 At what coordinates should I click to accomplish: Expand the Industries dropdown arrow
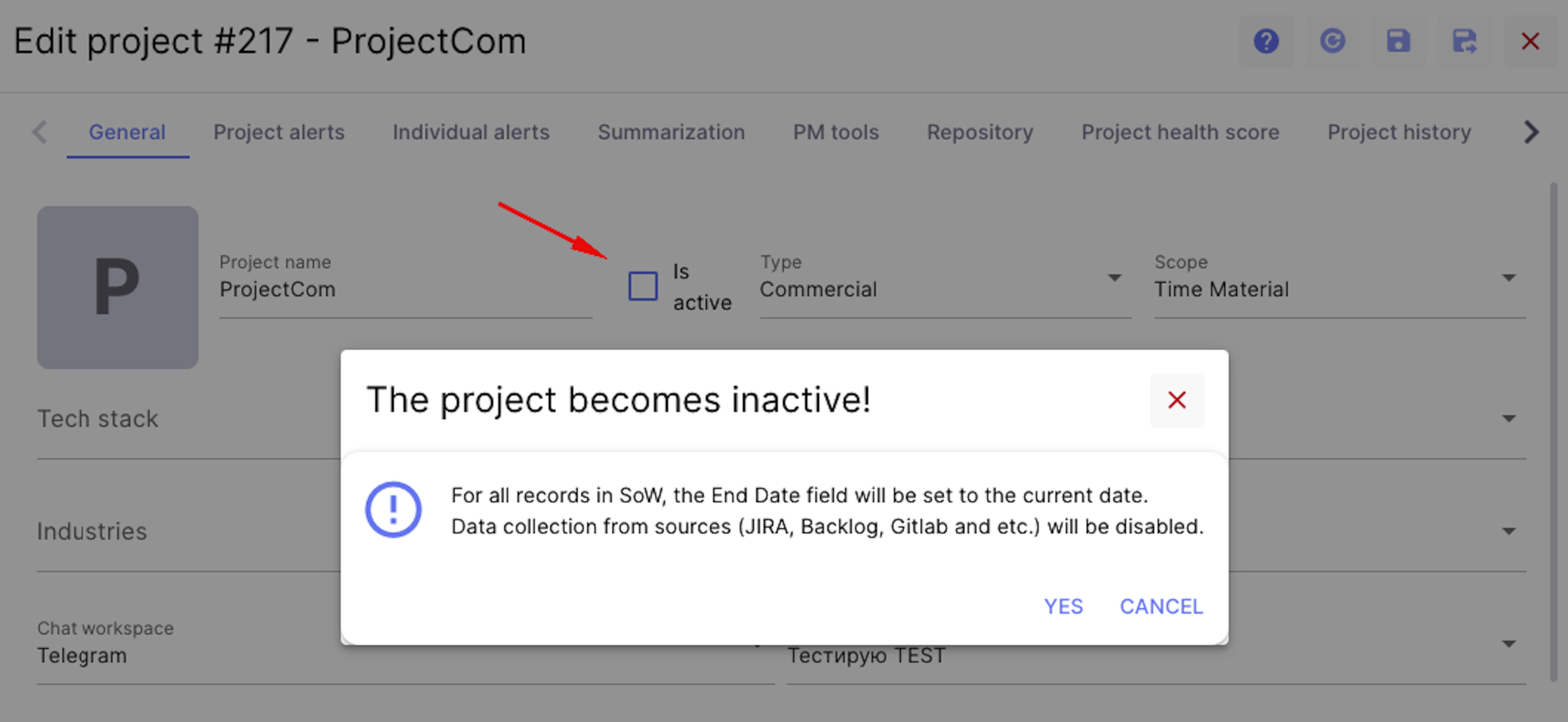pos(1509,531)
